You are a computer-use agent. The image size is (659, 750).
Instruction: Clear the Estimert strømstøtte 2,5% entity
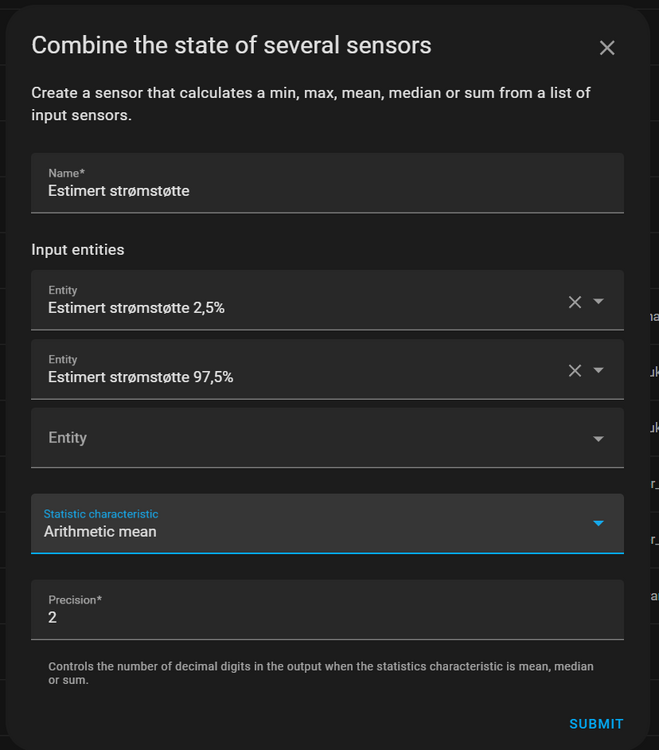(x=575, y=302)
